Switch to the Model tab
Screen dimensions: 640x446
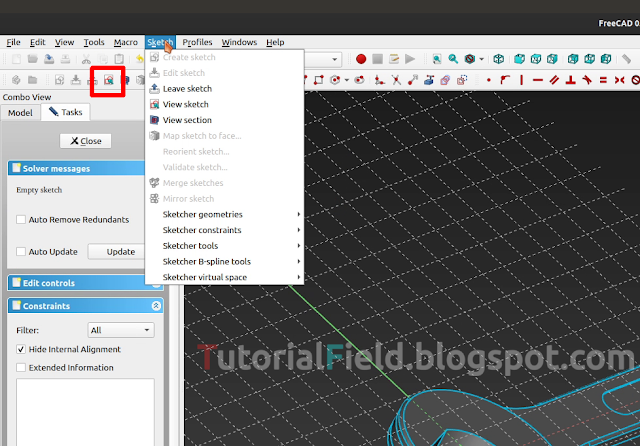click(20, 113)
